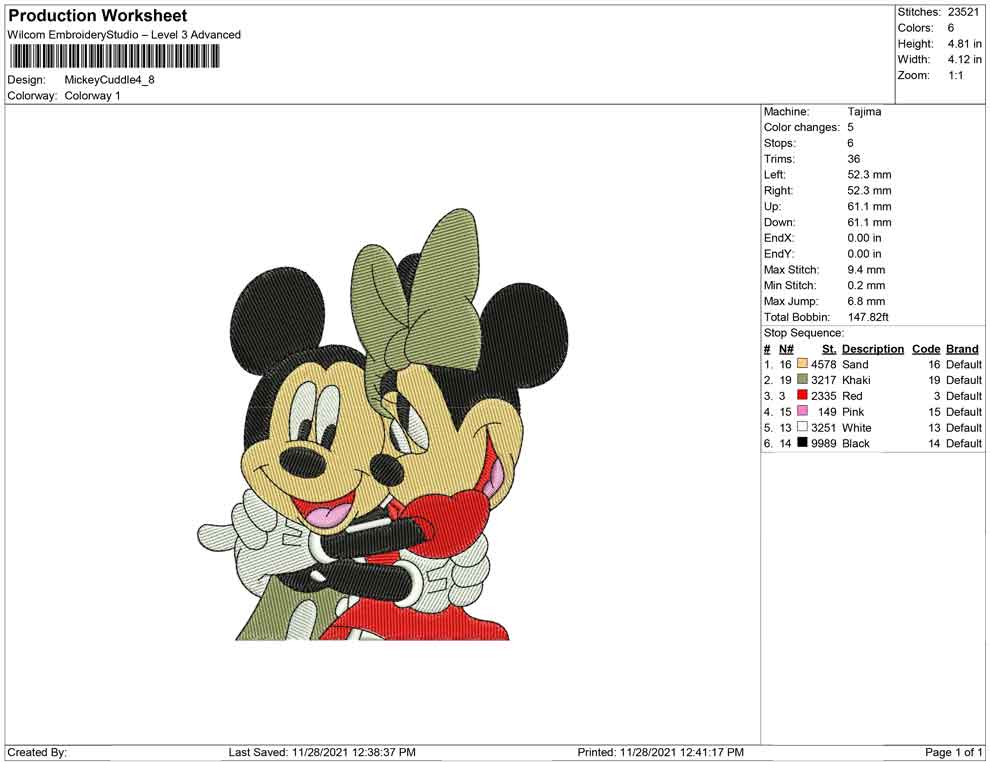This screenshot has width=990, height=762.
Task: Click the 'Production Worksheet' title
Action: coord(97,16)
